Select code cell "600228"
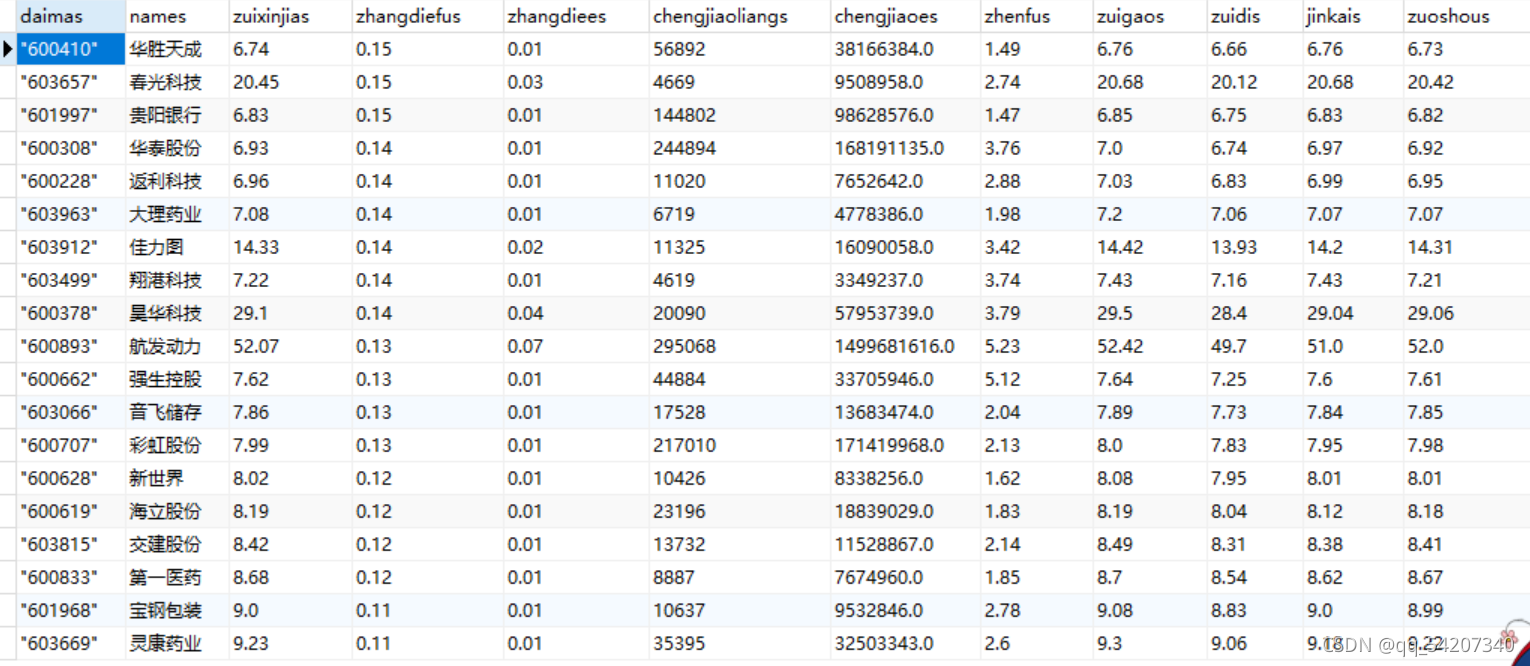This screenshot has height=666, width=1530. (x=71, y=181)
